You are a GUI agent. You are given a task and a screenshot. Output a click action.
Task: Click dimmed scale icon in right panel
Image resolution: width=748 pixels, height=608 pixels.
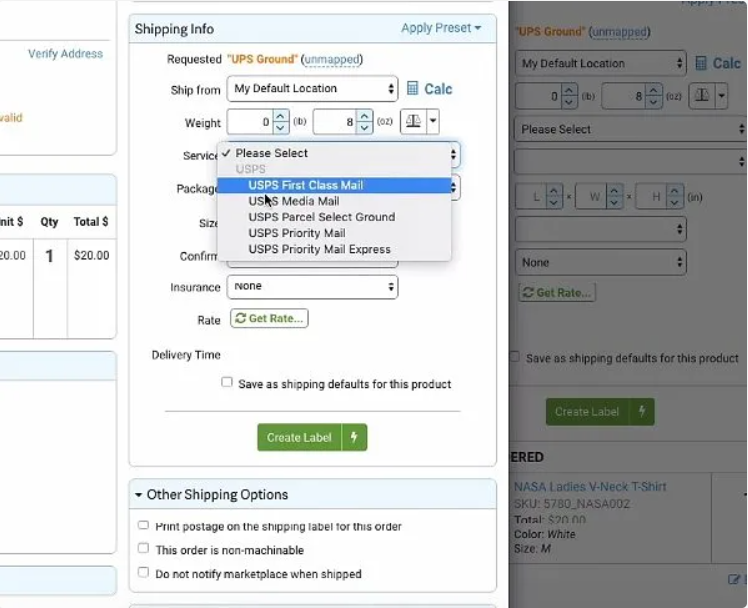(702, 95)
